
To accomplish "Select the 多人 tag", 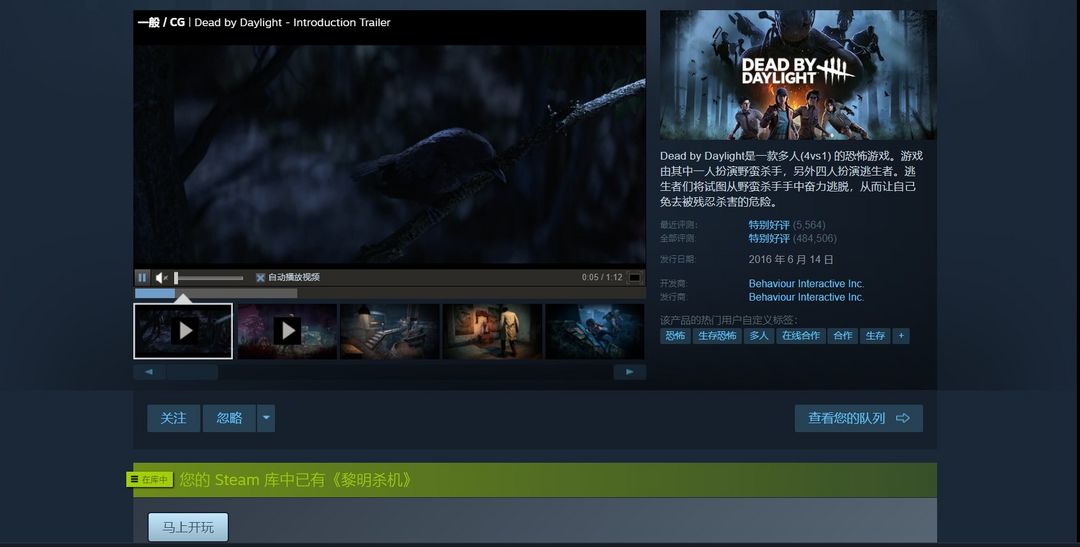I will (759, 336).
